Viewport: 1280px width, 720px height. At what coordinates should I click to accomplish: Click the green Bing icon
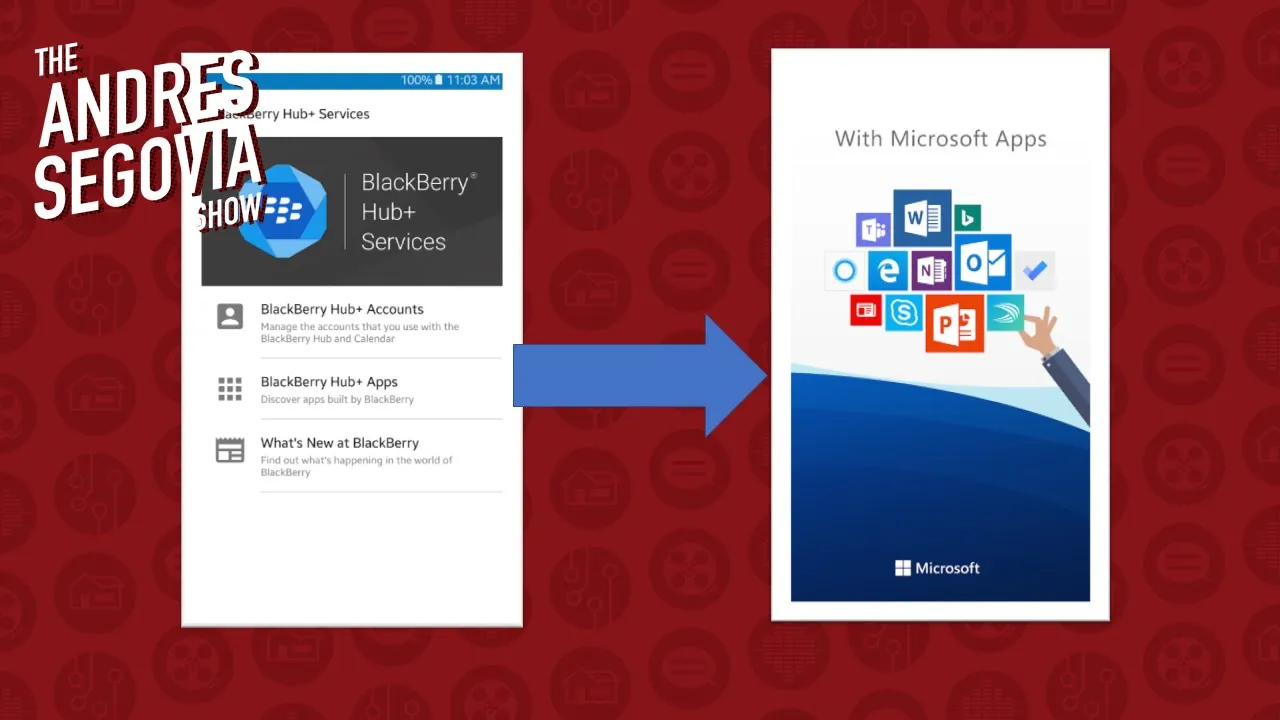pos(967,218)
